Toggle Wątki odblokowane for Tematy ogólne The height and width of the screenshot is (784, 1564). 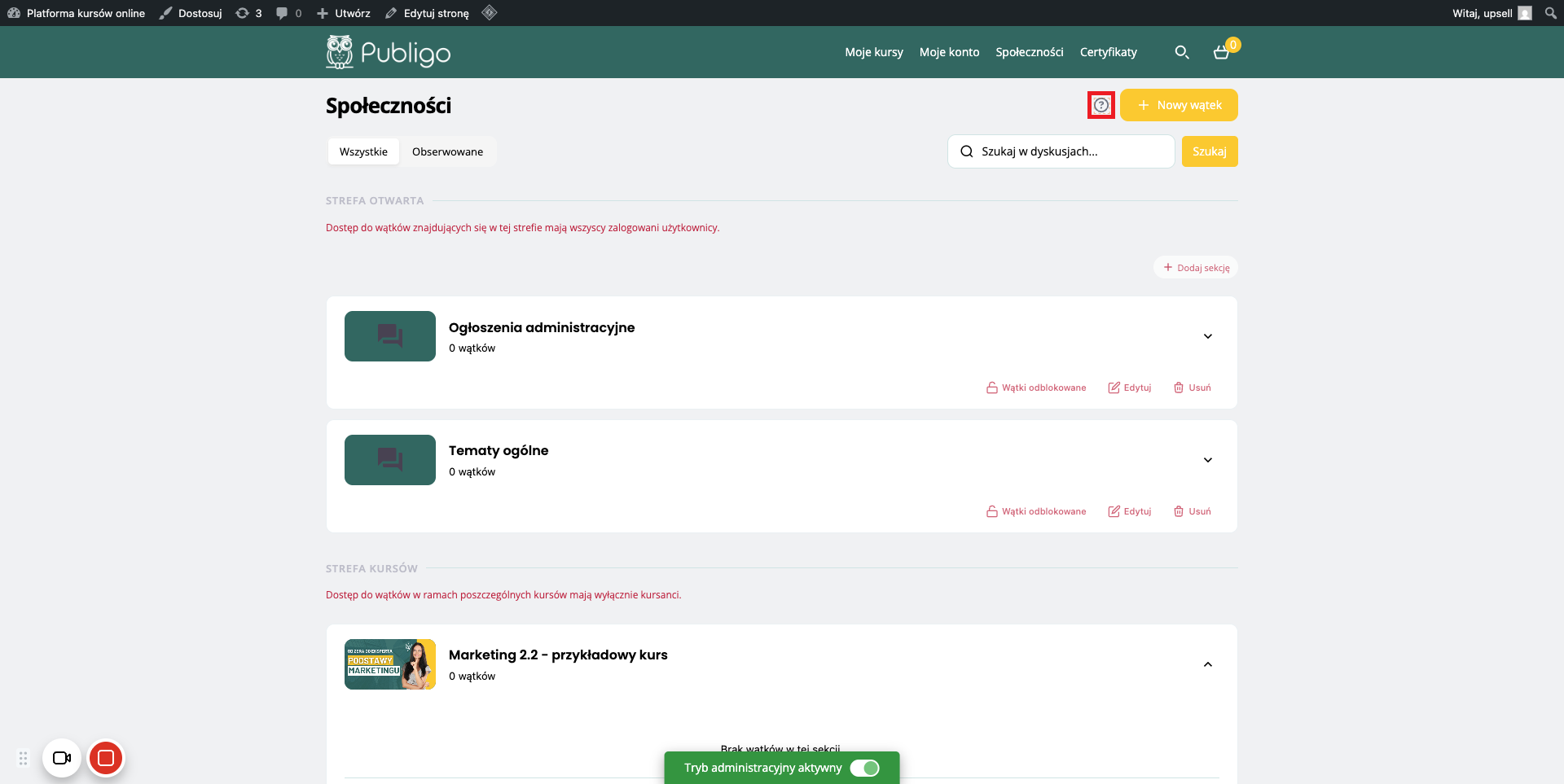[x=1036, y=511]
